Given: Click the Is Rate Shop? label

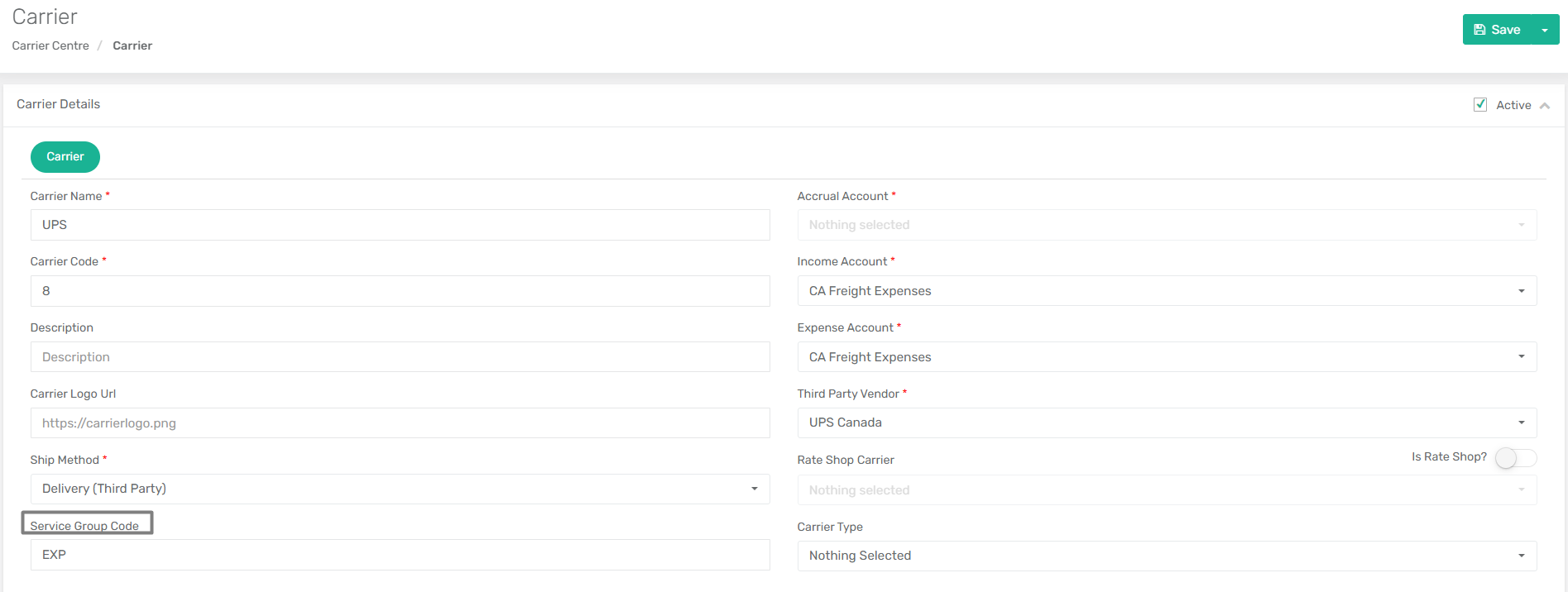Looking at the screenshot, I should 1449,456.
